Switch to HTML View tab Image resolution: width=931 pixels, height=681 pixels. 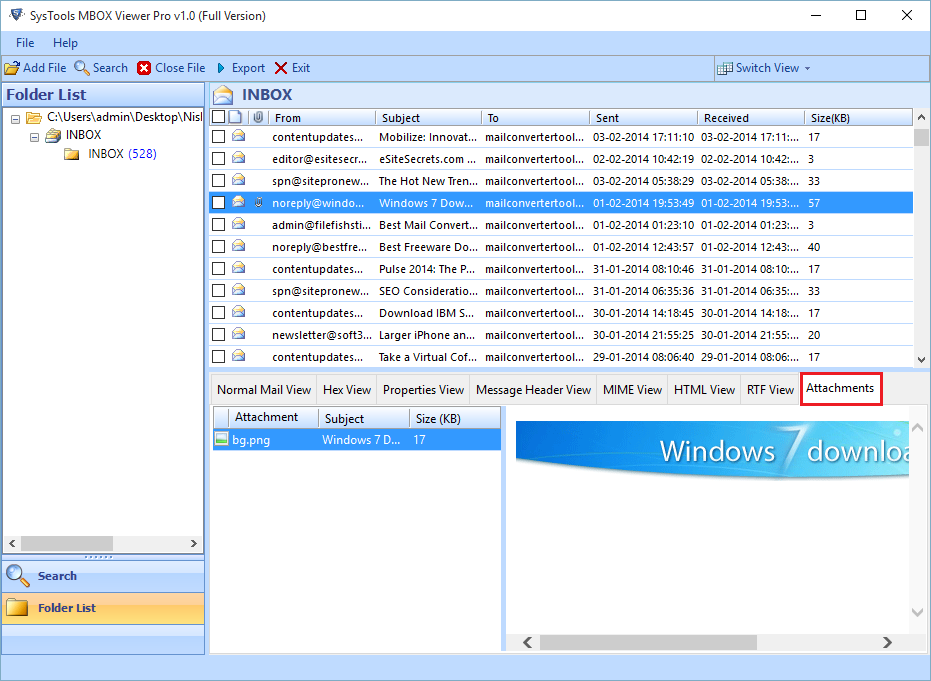click(x=704, y=390)
